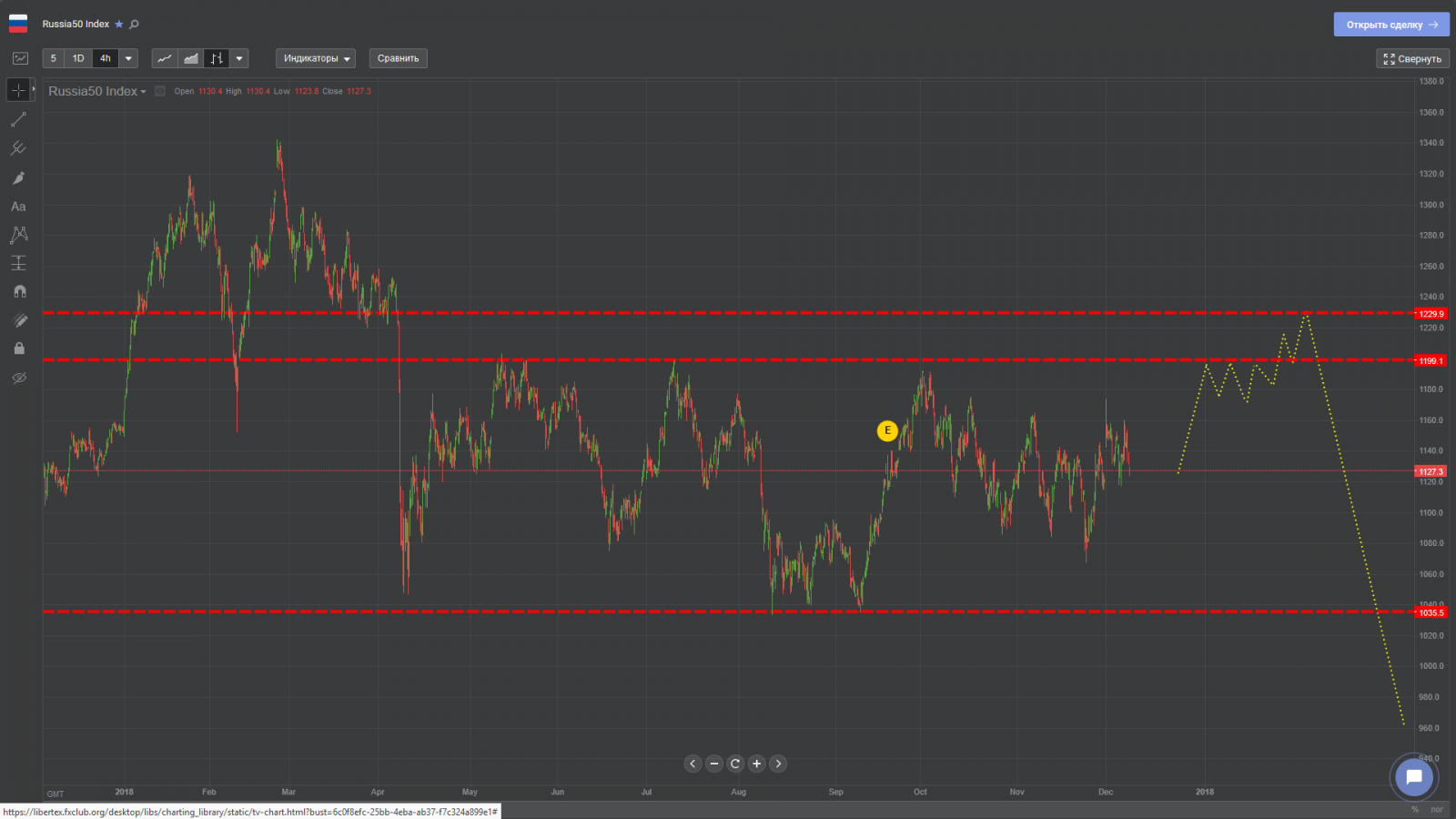Select the trend line drawing tool
Image resolution: width=1456 pixels, height=819 pixels.
[18, 119]
